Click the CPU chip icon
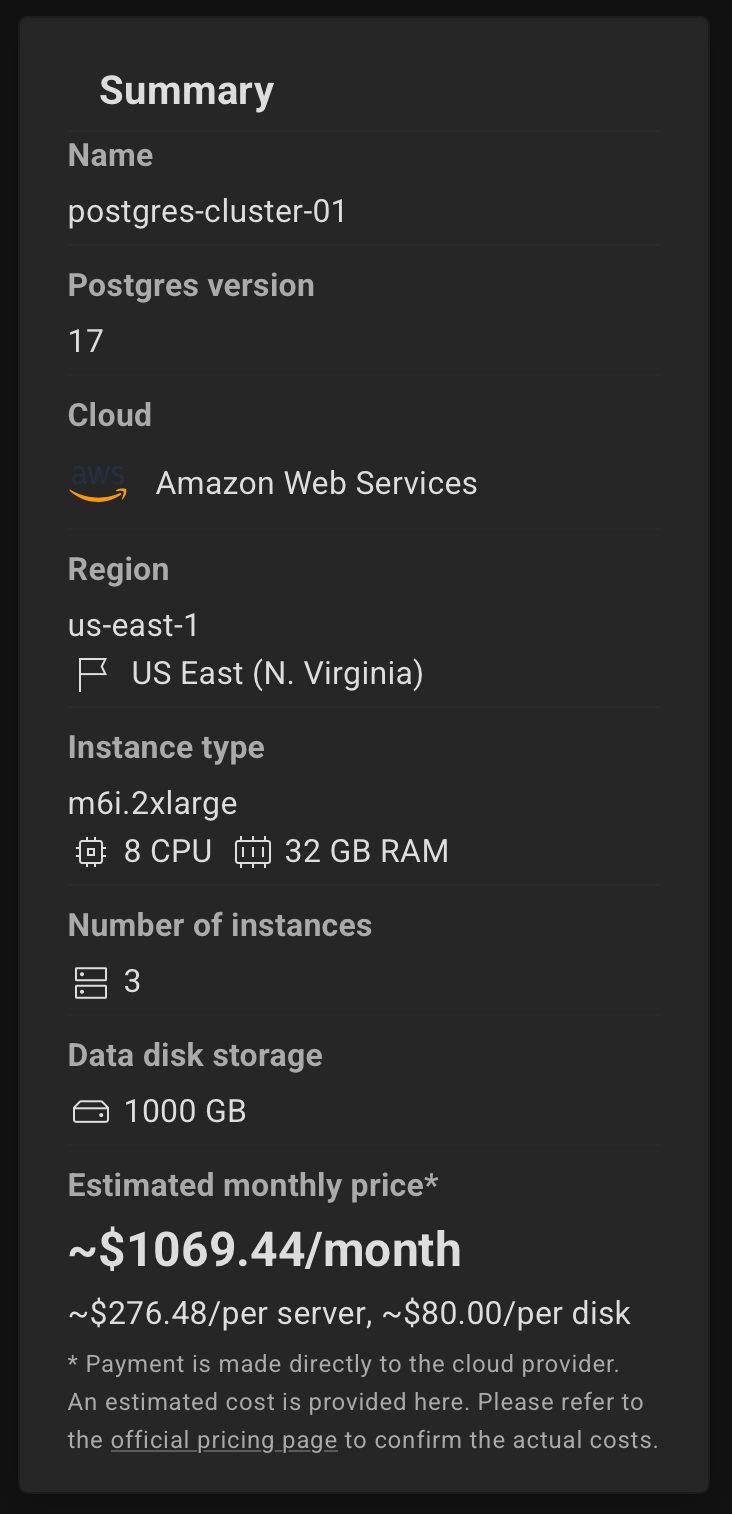 91,852
